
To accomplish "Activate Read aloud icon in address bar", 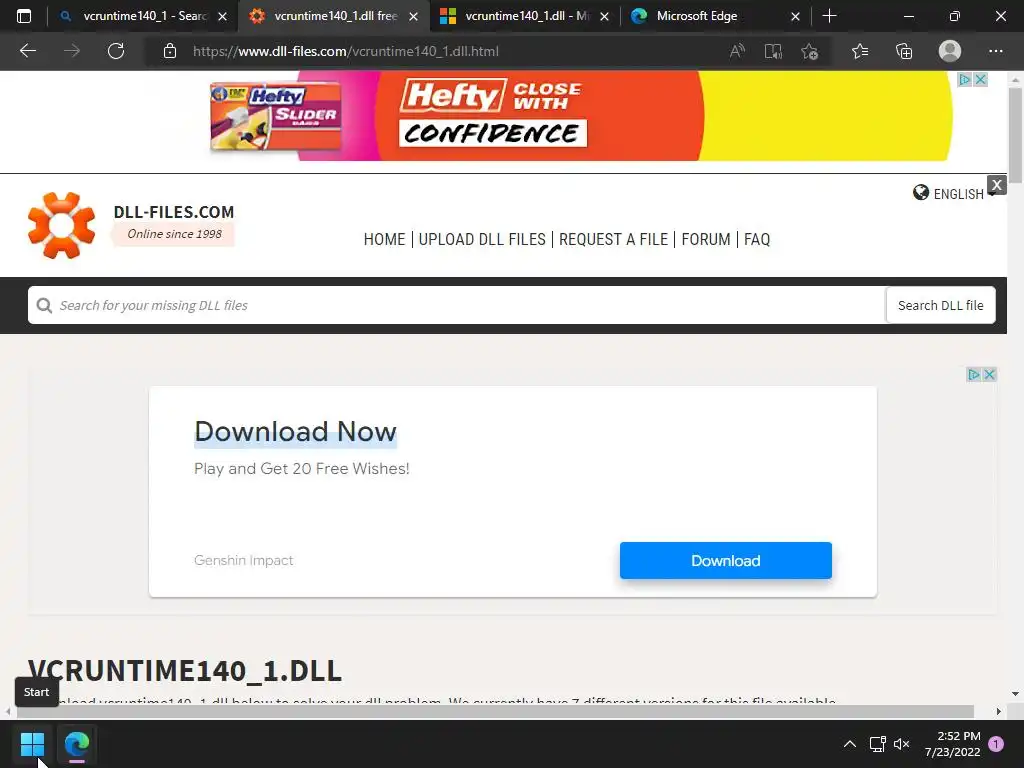I will 737,51.
